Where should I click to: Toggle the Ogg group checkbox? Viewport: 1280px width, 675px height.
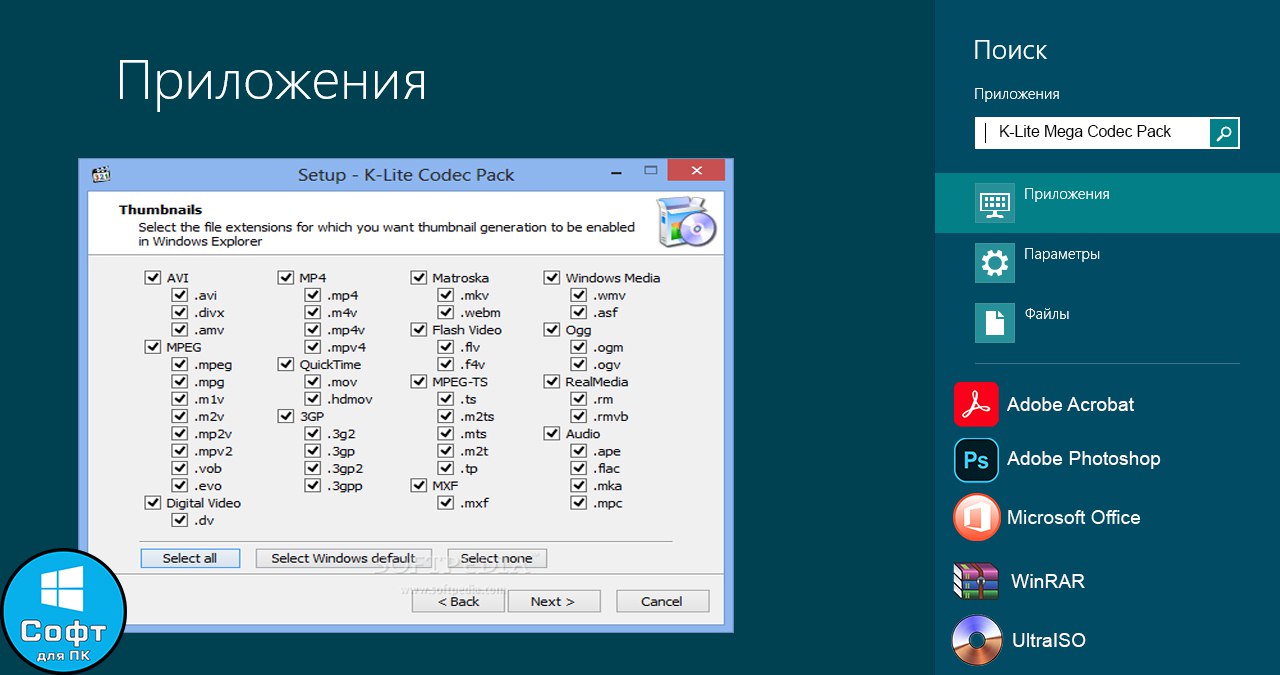552,329
